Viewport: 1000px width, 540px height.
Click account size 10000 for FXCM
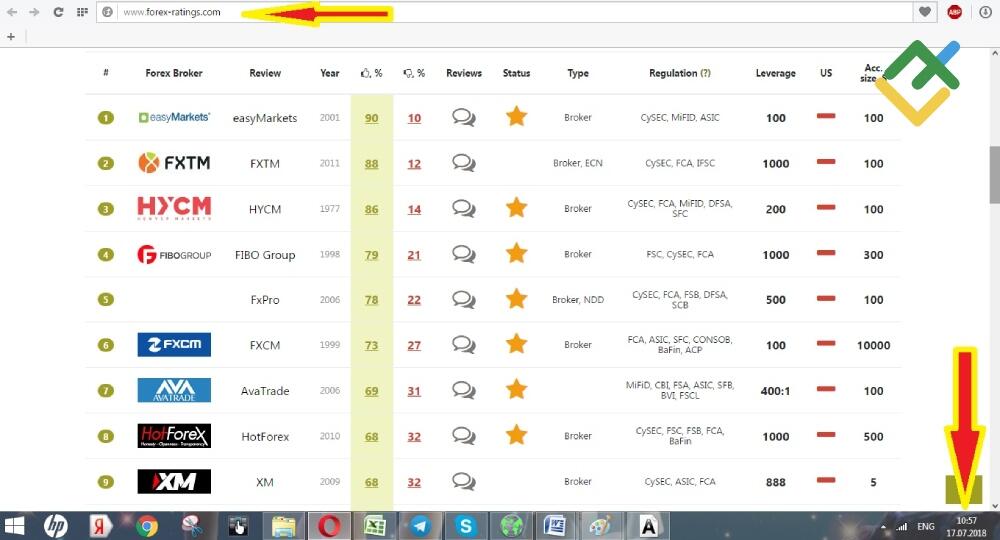coord(873,346)
